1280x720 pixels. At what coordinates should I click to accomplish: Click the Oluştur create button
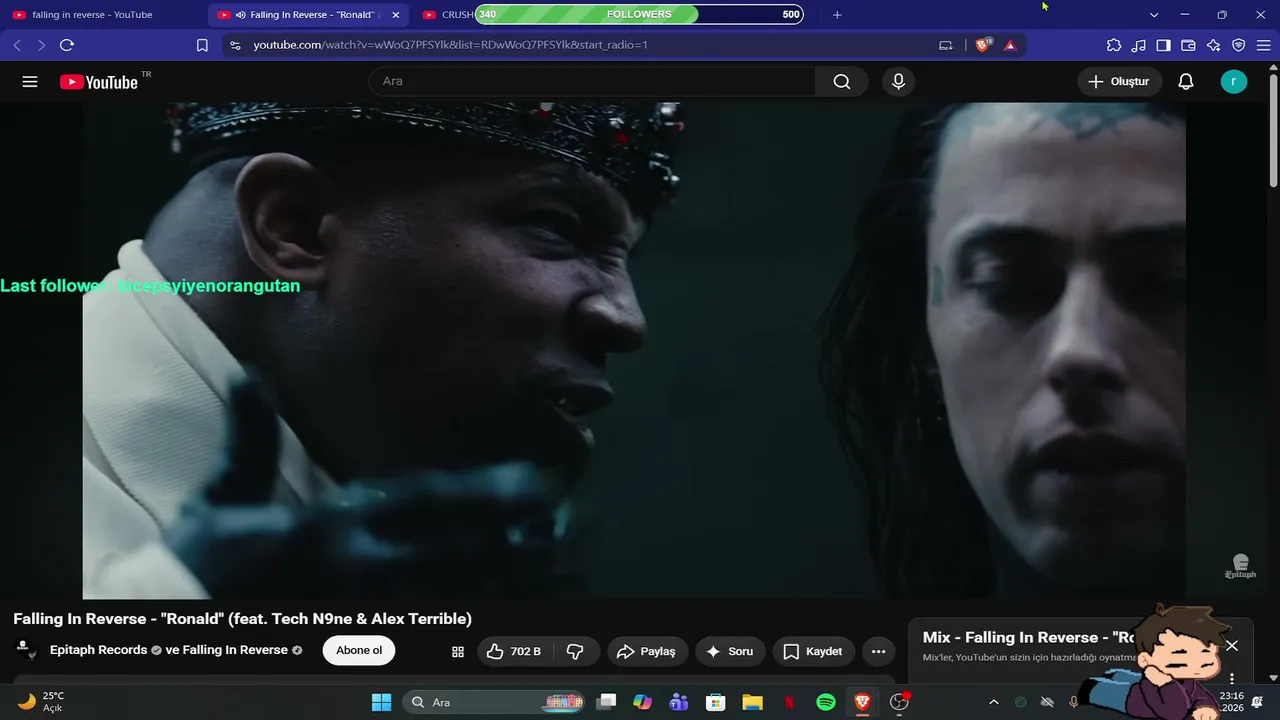click(x=1118, y=82)
